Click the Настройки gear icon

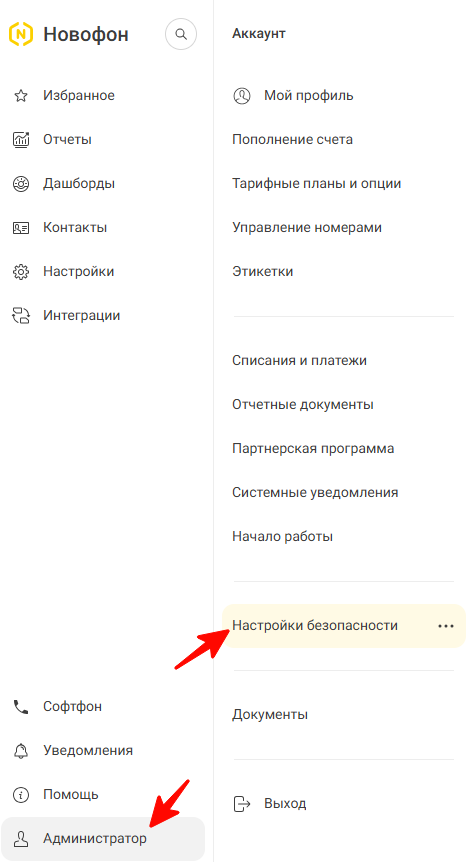coord(21,272)
